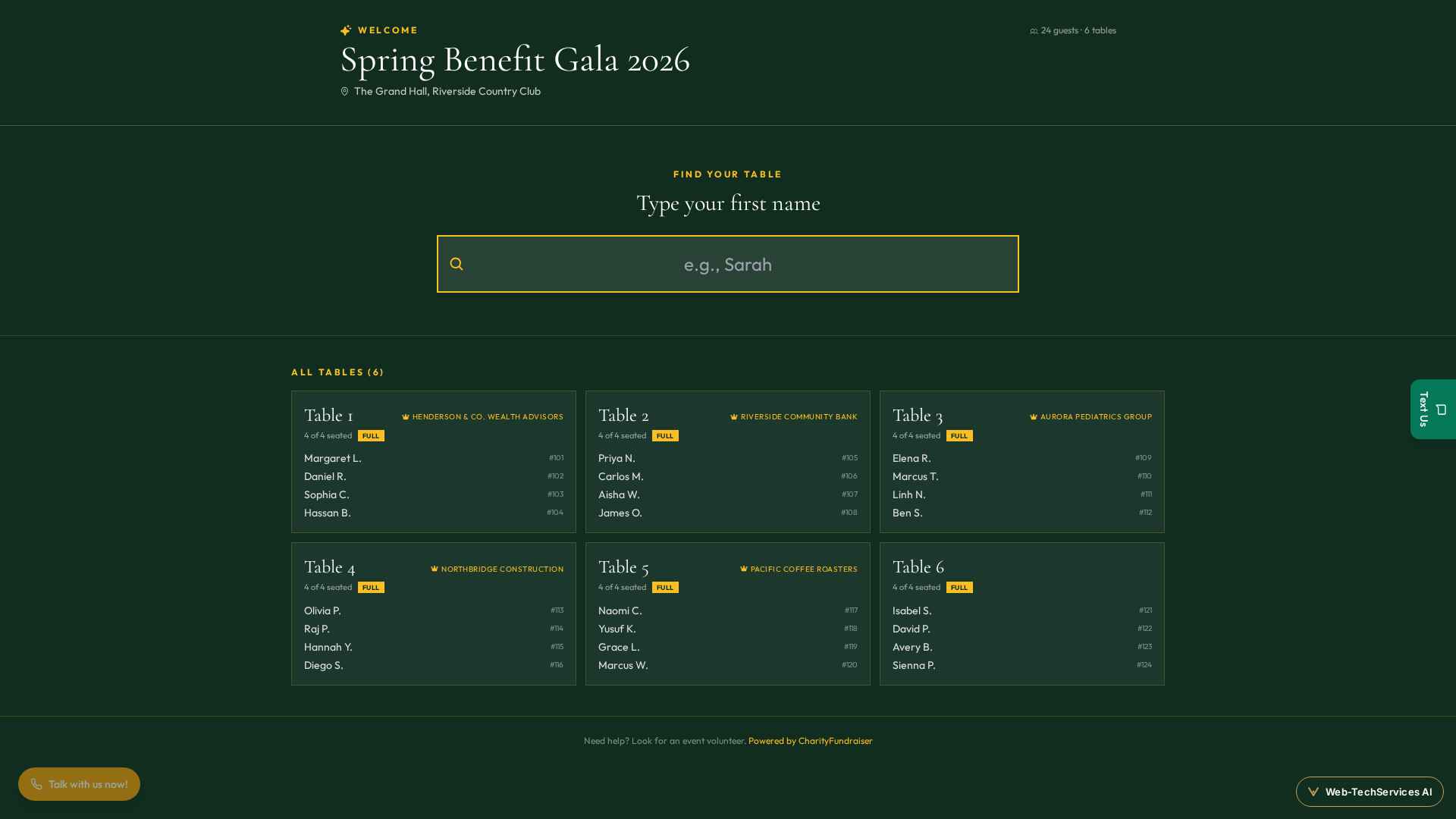Click the search magnifier icon
This screenshot has width=1456, height=819.
[x=456, y=264]
